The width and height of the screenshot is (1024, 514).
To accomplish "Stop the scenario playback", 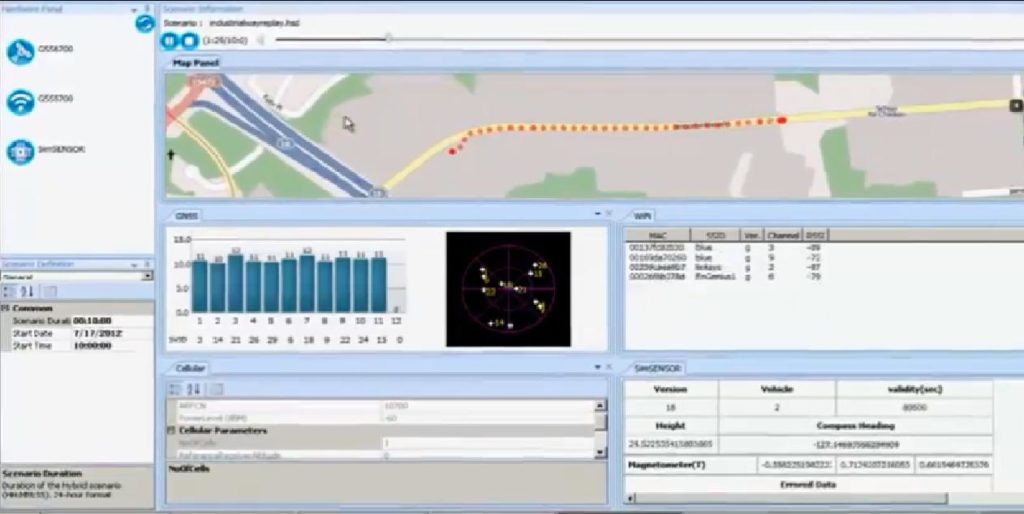I will [188, 40].
